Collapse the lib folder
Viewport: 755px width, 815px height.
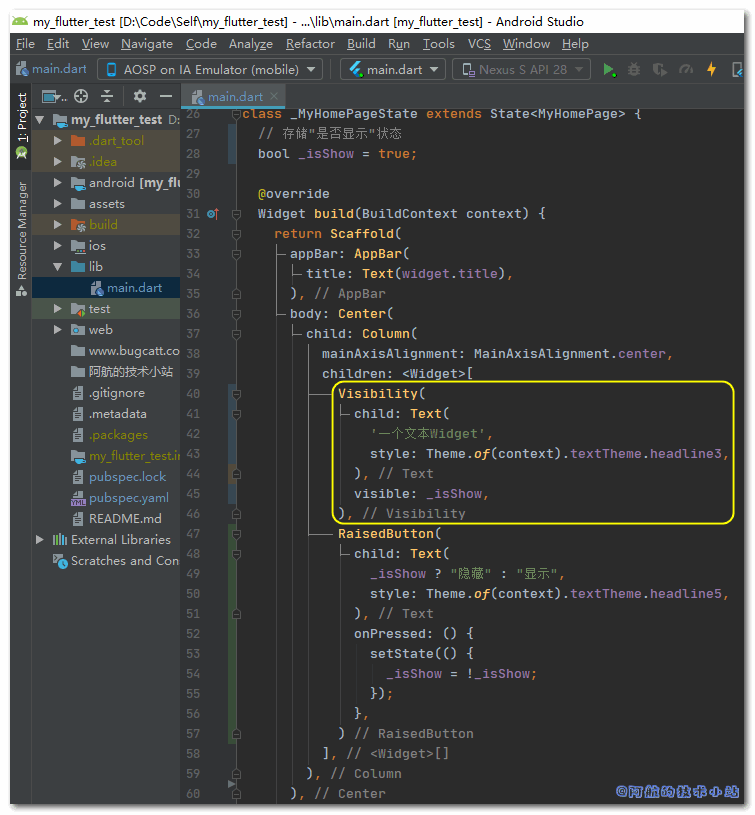tap(58, 267)
